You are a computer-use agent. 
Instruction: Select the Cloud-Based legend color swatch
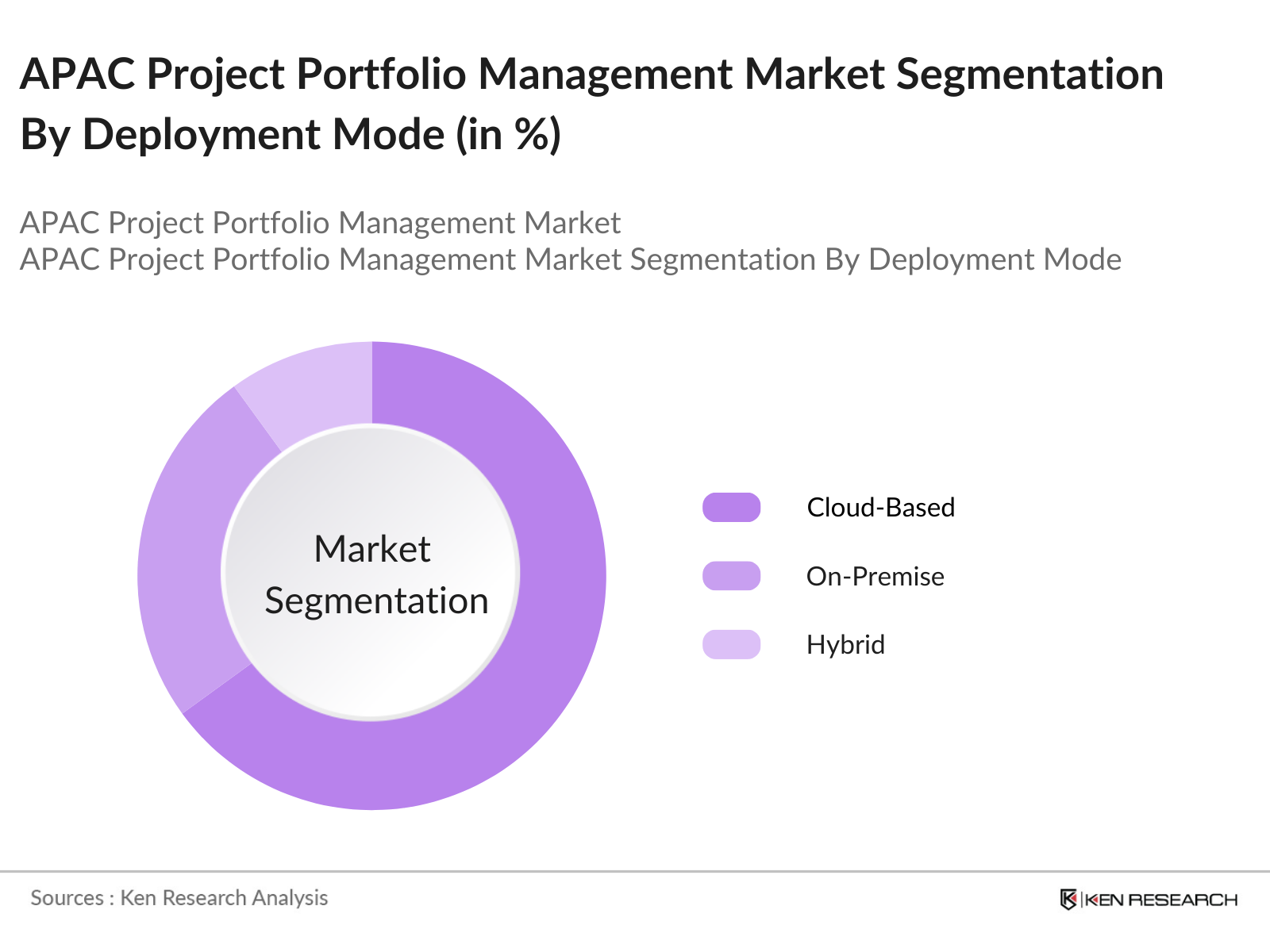coord(731,507)
